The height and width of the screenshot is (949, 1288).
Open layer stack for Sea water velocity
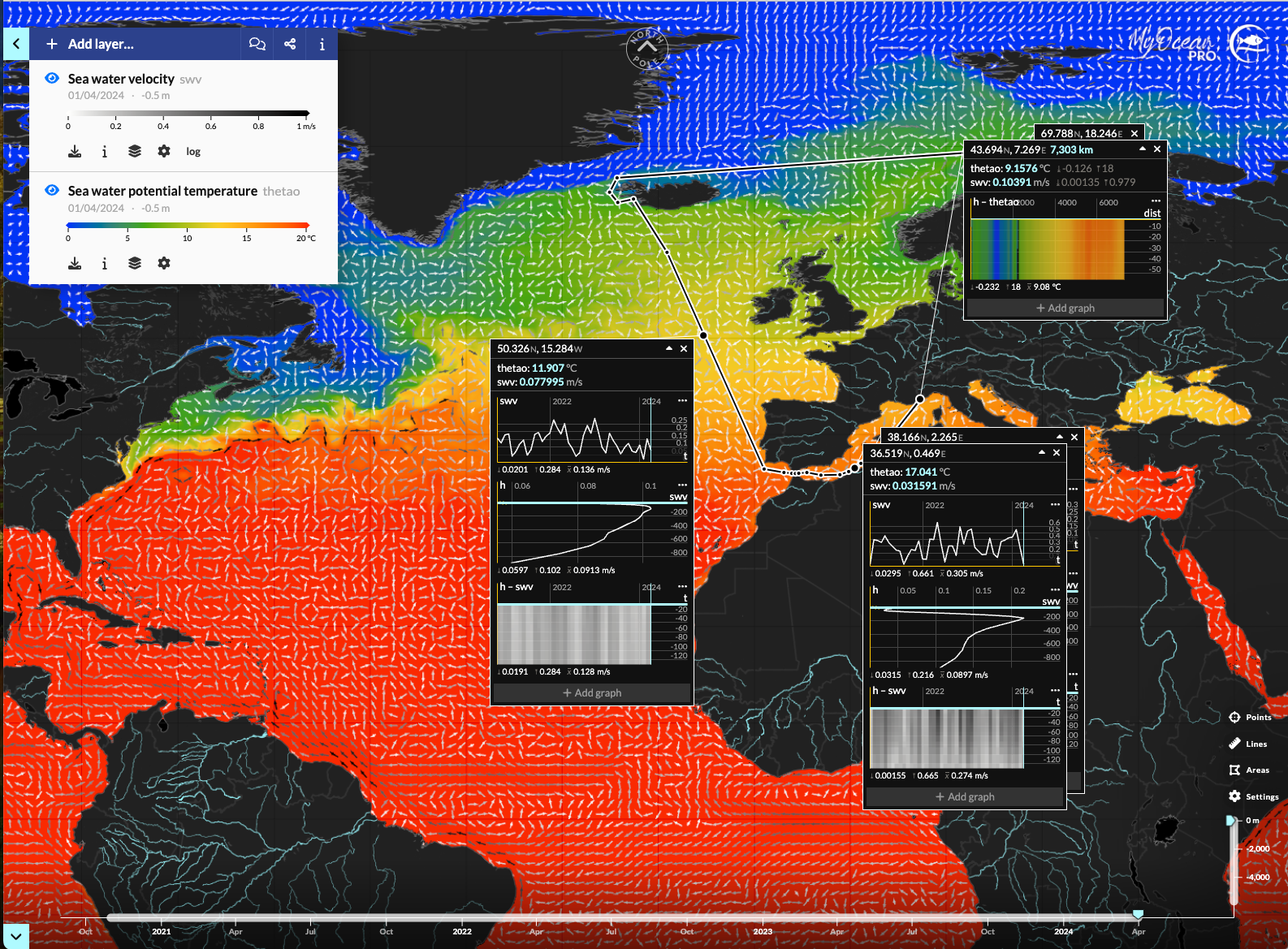tap(135, 151)
